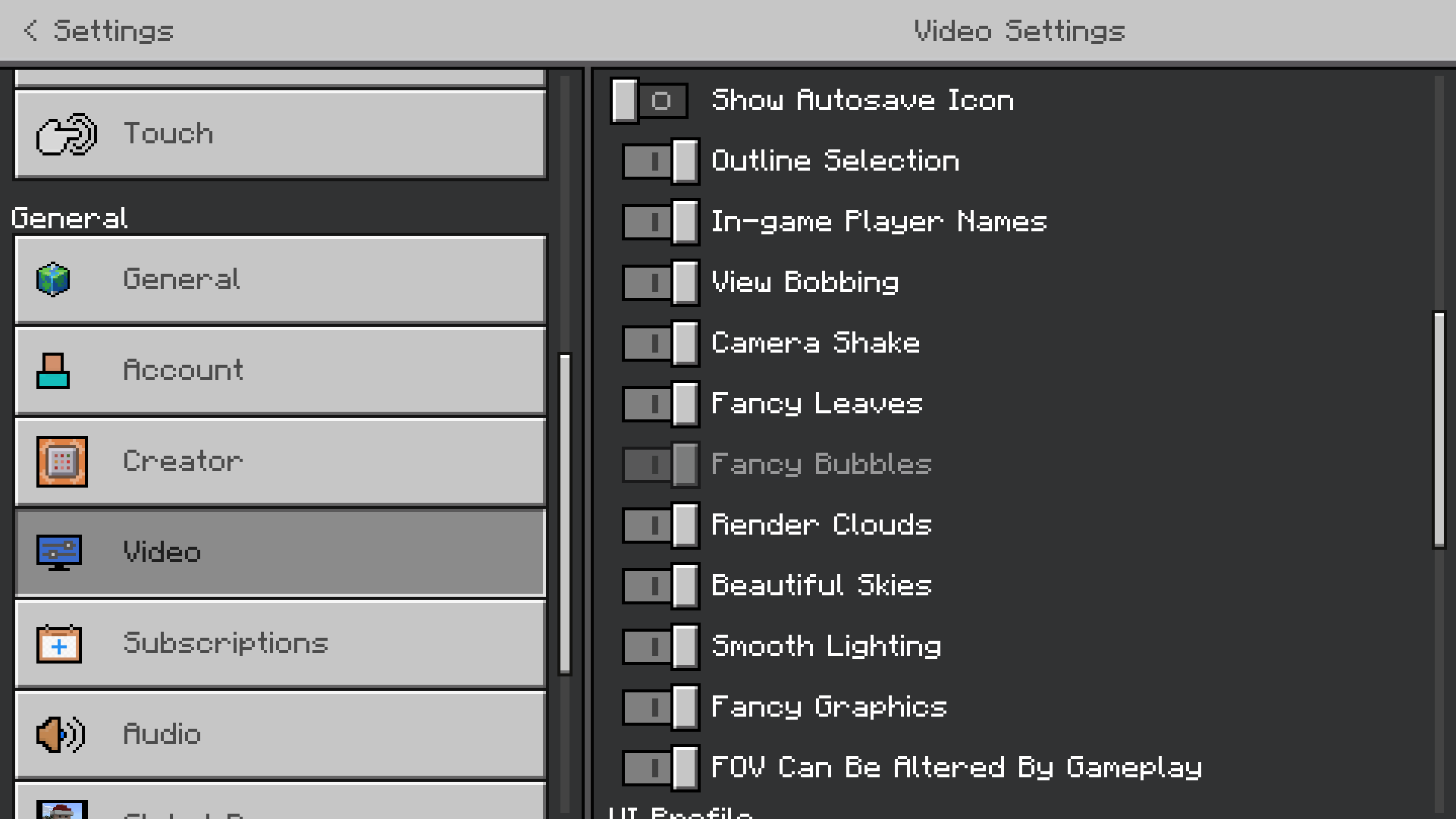Click the sidebar category list scrollbar

tap(565, 513)
